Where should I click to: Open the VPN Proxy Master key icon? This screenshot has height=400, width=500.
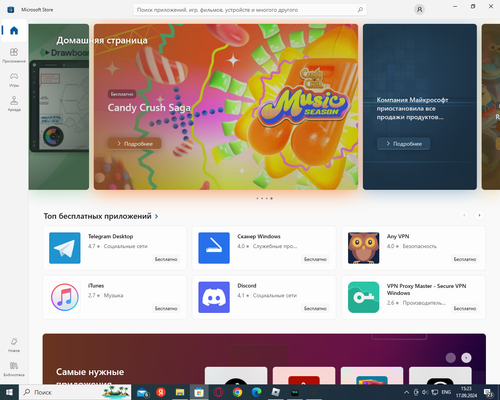pos(363,297)
